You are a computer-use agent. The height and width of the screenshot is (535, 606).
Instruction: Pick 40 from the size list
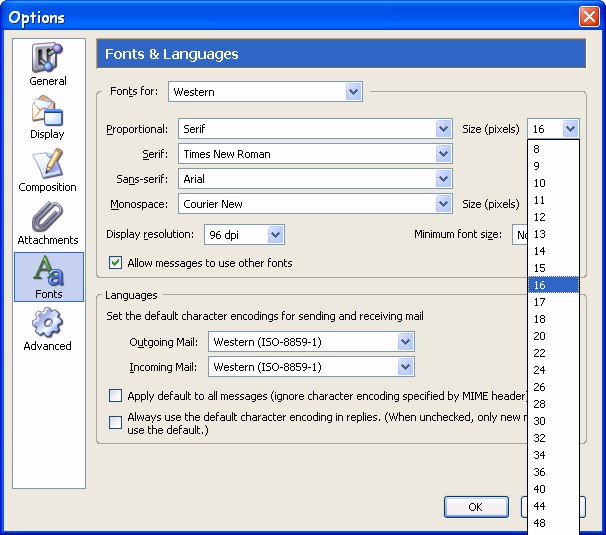pyautogui.click(x=553, y=489)
